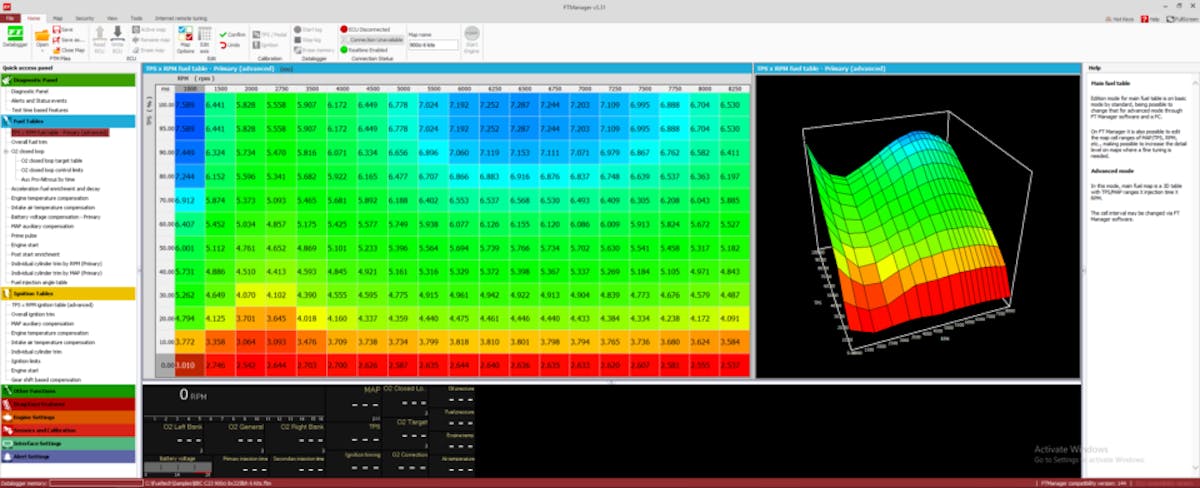
Task: Click the Help icon at top right
Action: click(x=1149, y=19)
